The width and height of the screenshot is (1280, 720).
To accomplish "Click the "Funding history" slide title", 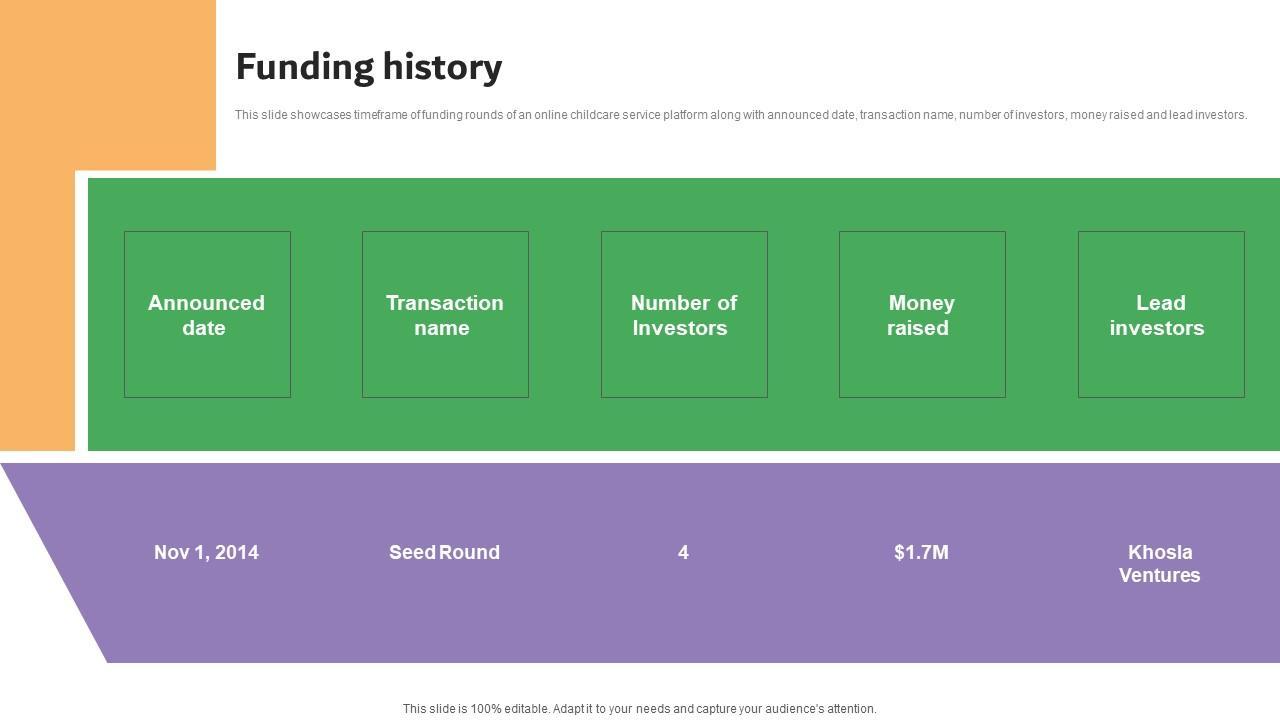I will coord(369,67).
